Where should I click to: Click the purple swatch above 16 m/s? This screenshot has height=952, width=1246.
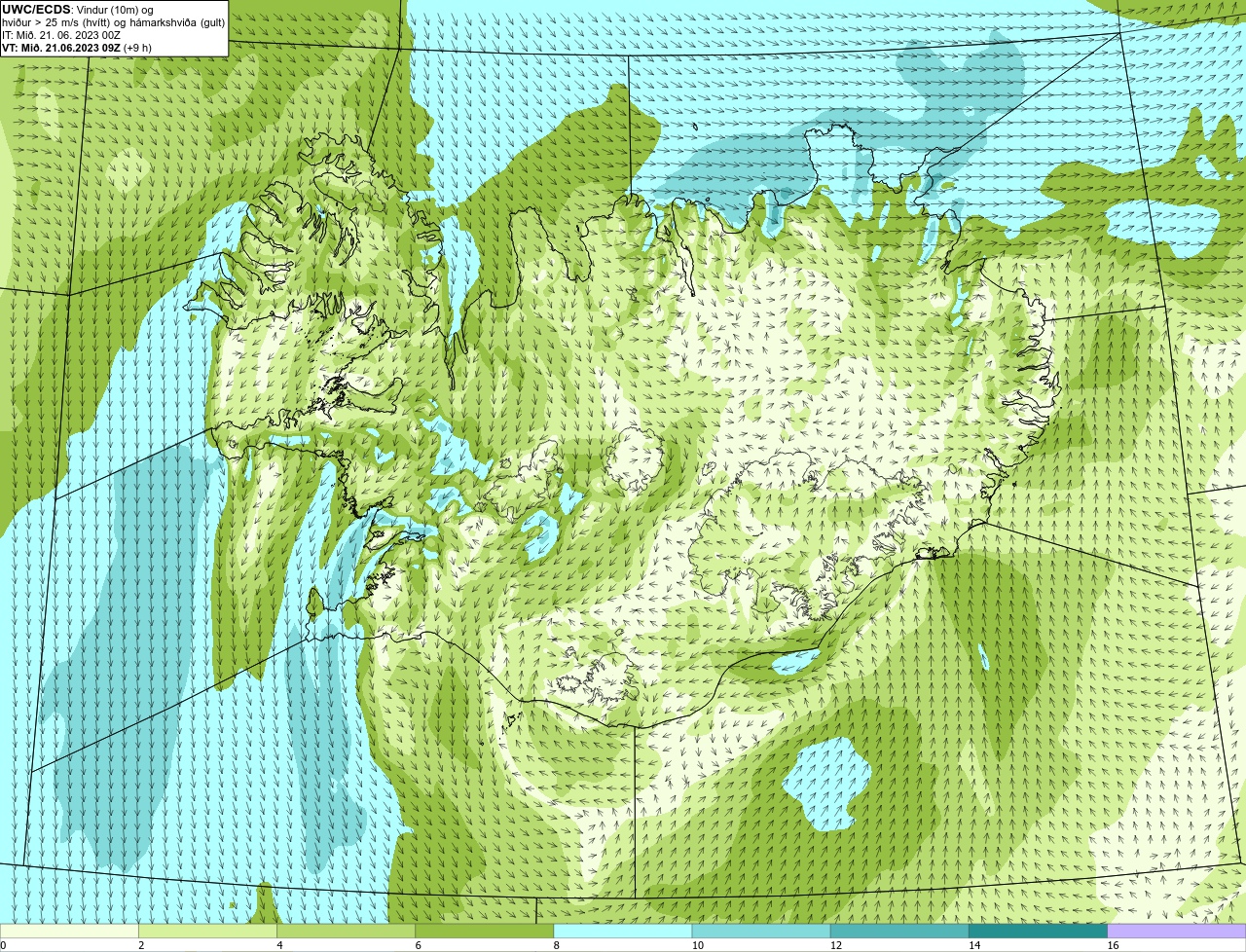point(1177,931)
